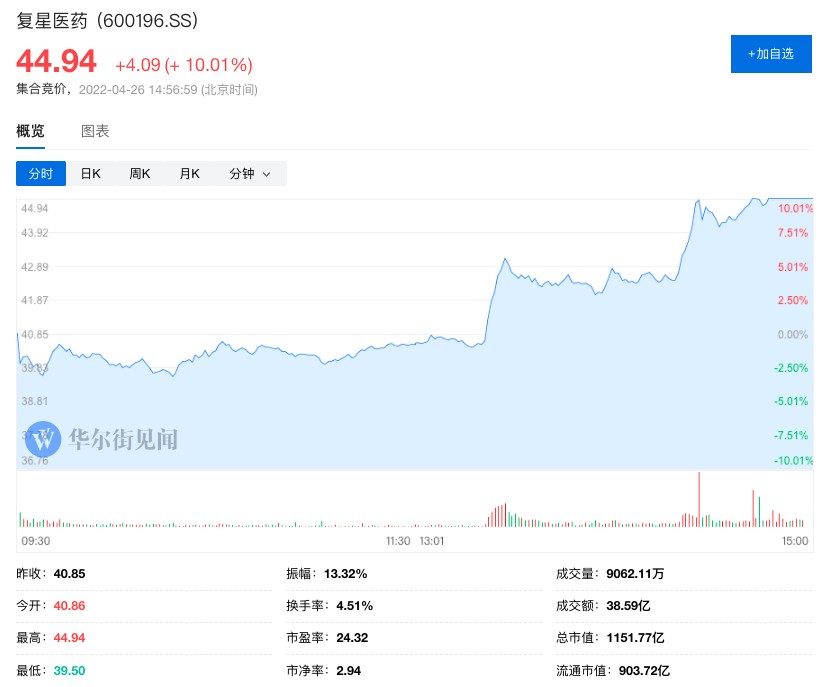The image size is (830, 687).
Task: Click the 市盈率 value 24.32
Action: point(352,638)
